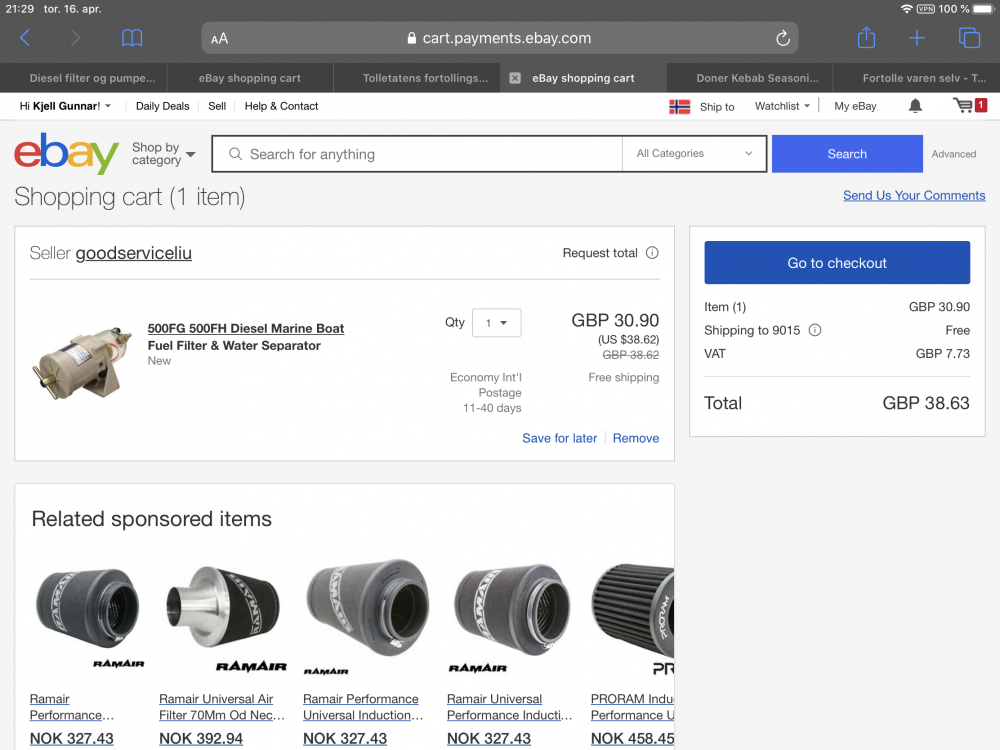This screenshot has width=1000, height=750.
Task: Open 500FG 500FH Diesel Marine Boat listing
Action: (x=246, y=337)
